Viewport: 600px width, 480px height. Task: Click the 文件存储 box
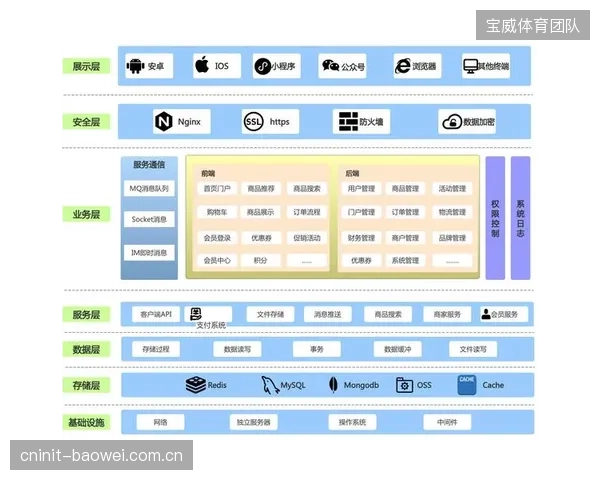[x=270, y=314]
